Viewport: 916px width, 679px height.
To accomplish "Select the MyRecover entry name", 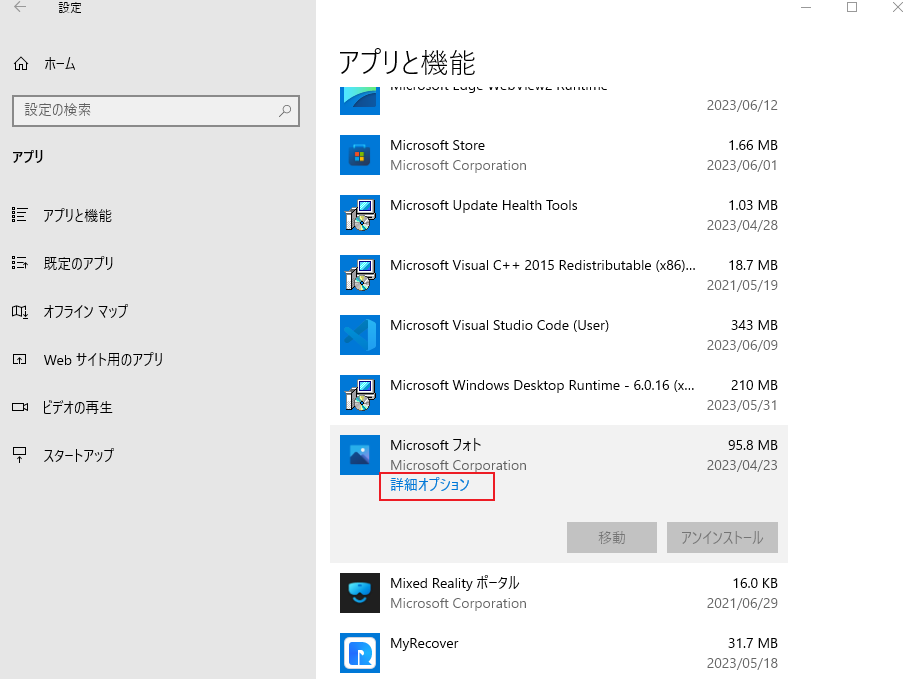I will coord(424,643).
